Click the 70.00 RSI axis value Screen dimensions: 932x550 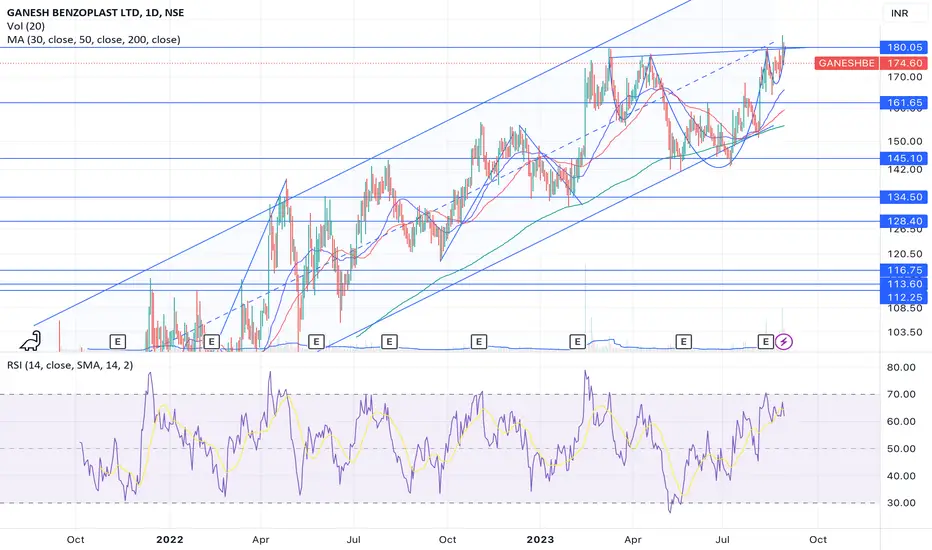point(901,394)
